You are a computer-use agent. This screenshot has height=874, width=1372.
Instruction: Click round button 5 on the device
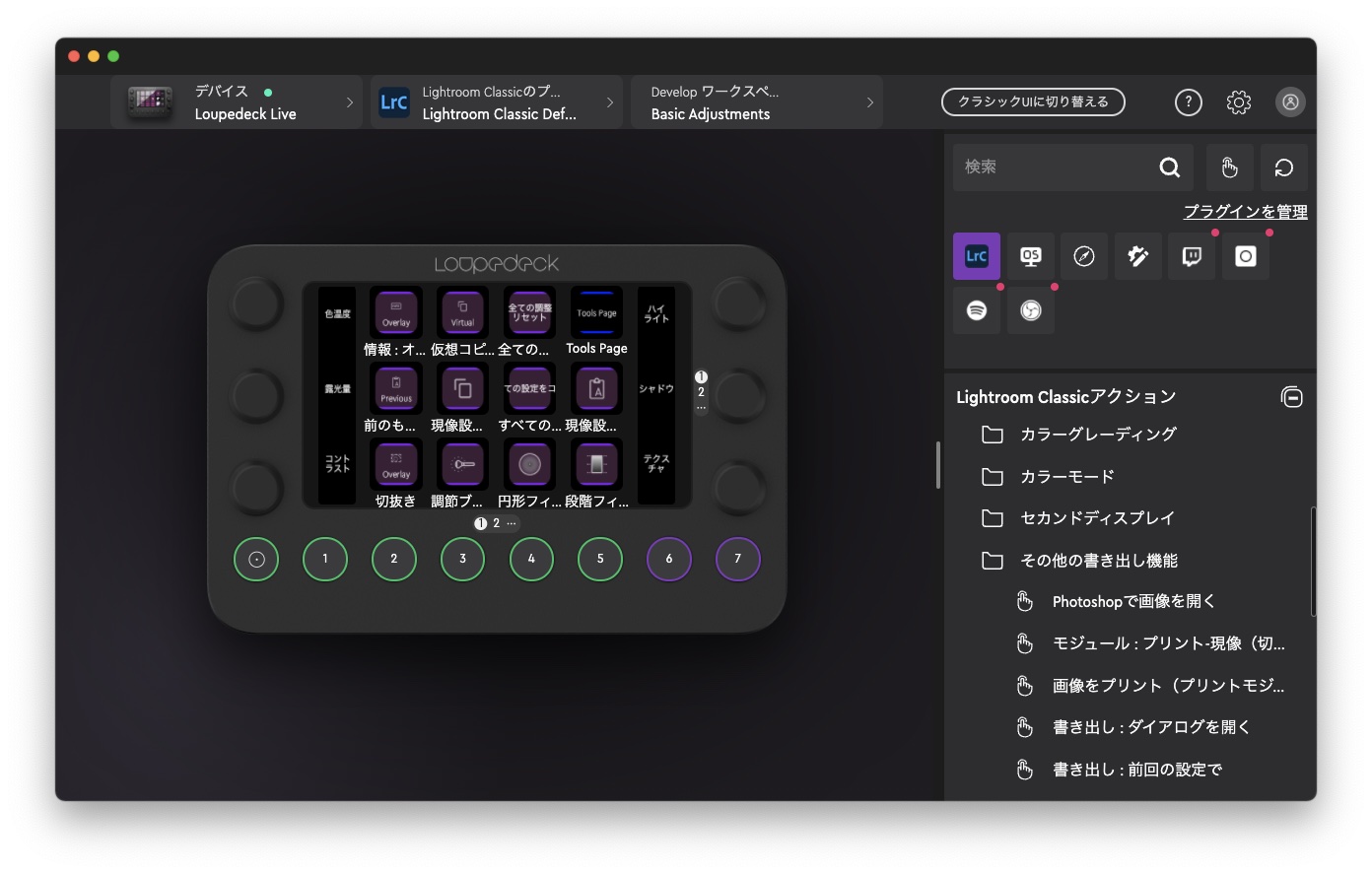(600, 559)
